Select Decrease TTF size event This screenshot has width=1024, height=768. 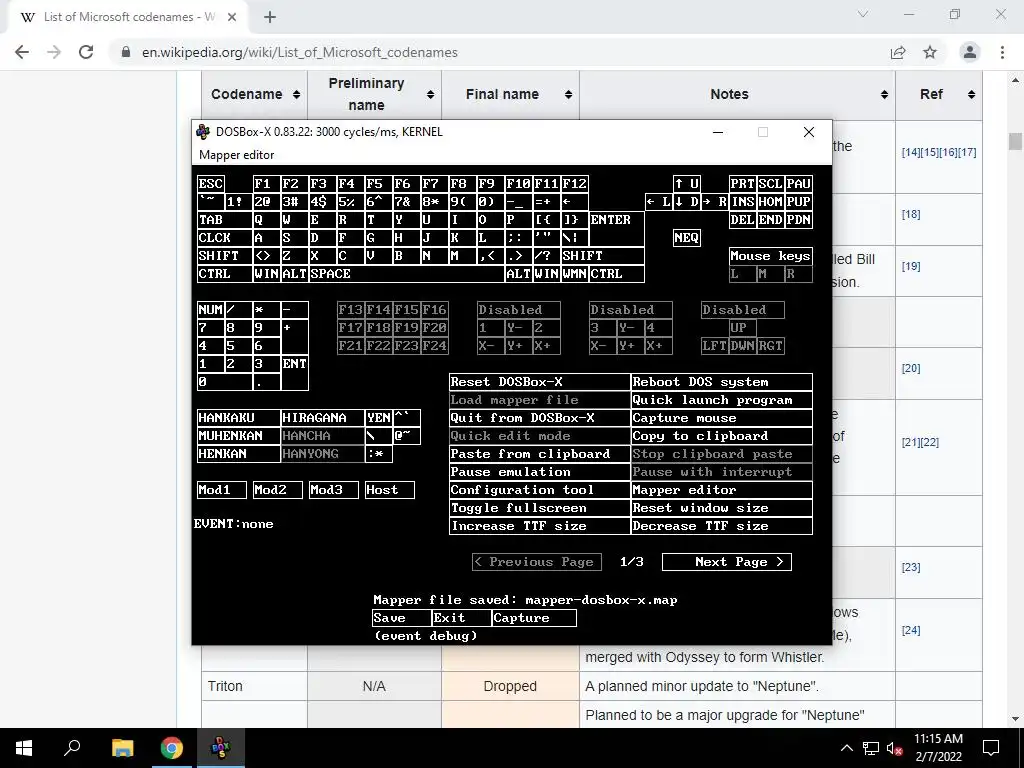point(722,526)
